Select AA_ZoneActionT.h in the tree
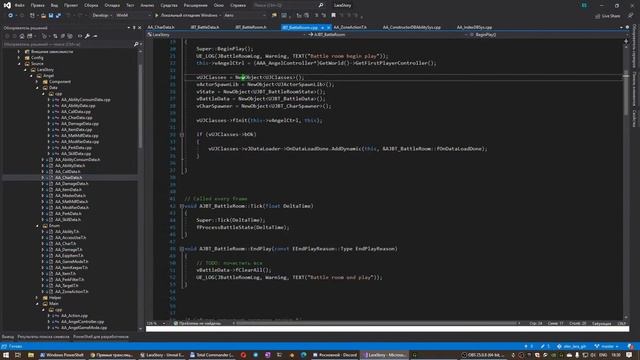The width and height of the screenshot is (640, 360). [x=71, y=291]
